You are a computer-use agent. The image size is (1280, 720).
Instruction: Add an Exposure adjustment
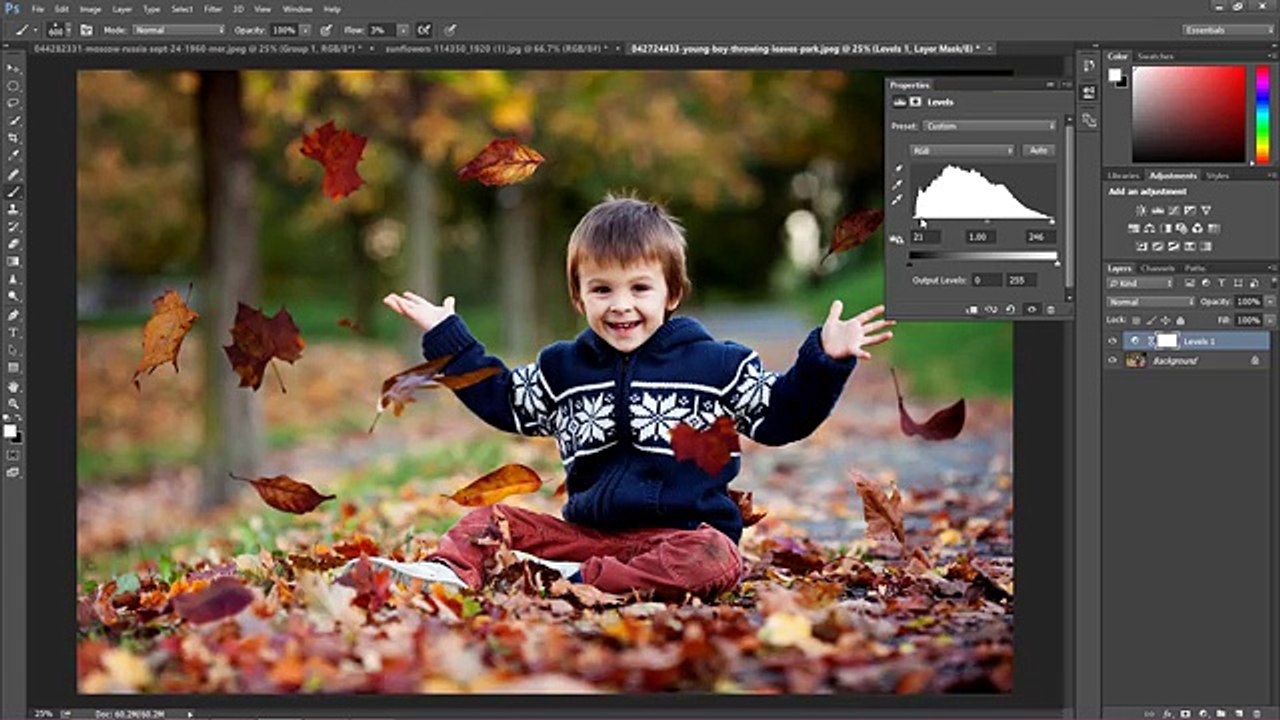pyautogui.click(x=1189, y=210)
